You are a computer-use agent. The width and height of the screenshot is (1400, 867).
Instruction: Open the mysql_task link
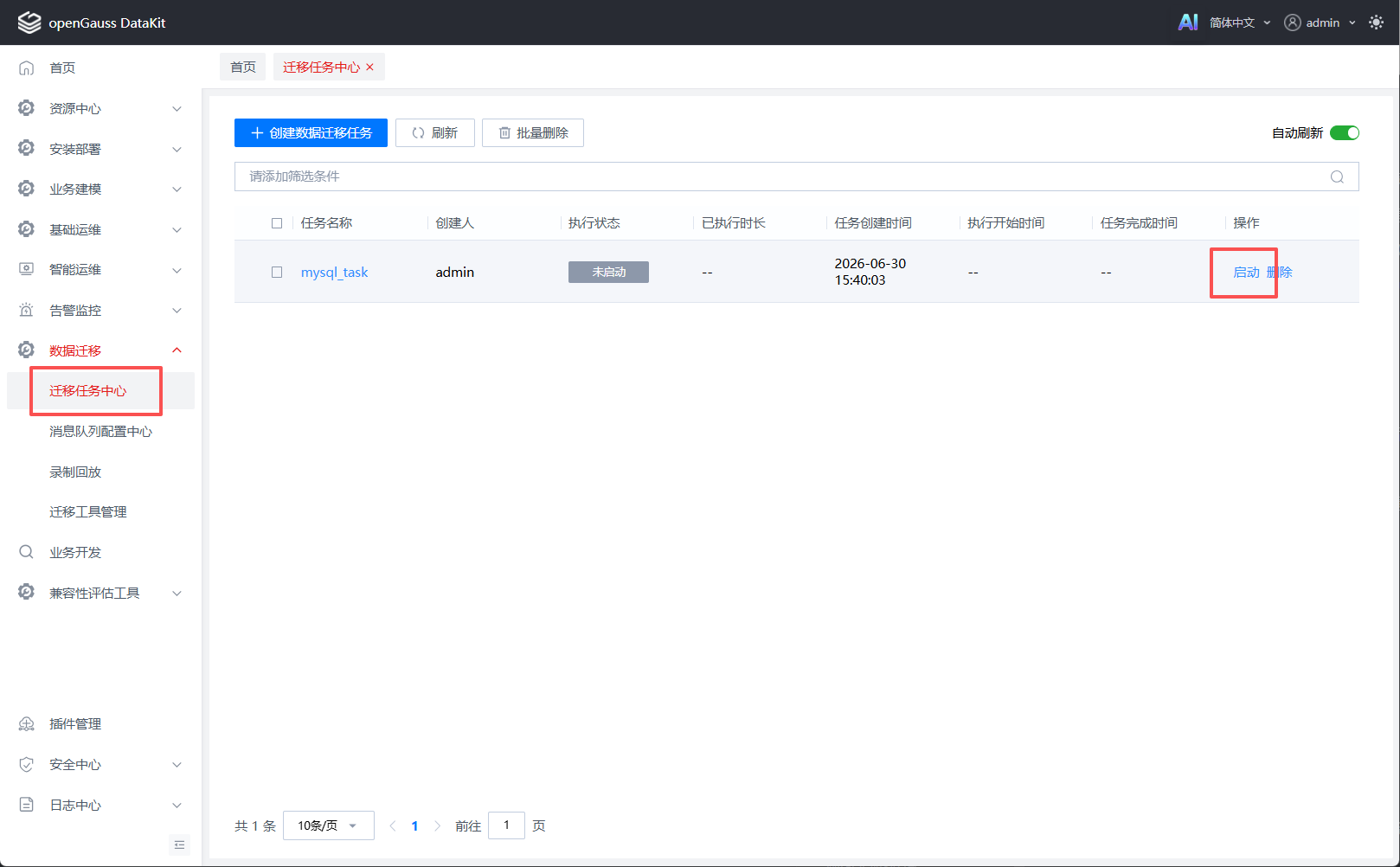click(334, 272)
